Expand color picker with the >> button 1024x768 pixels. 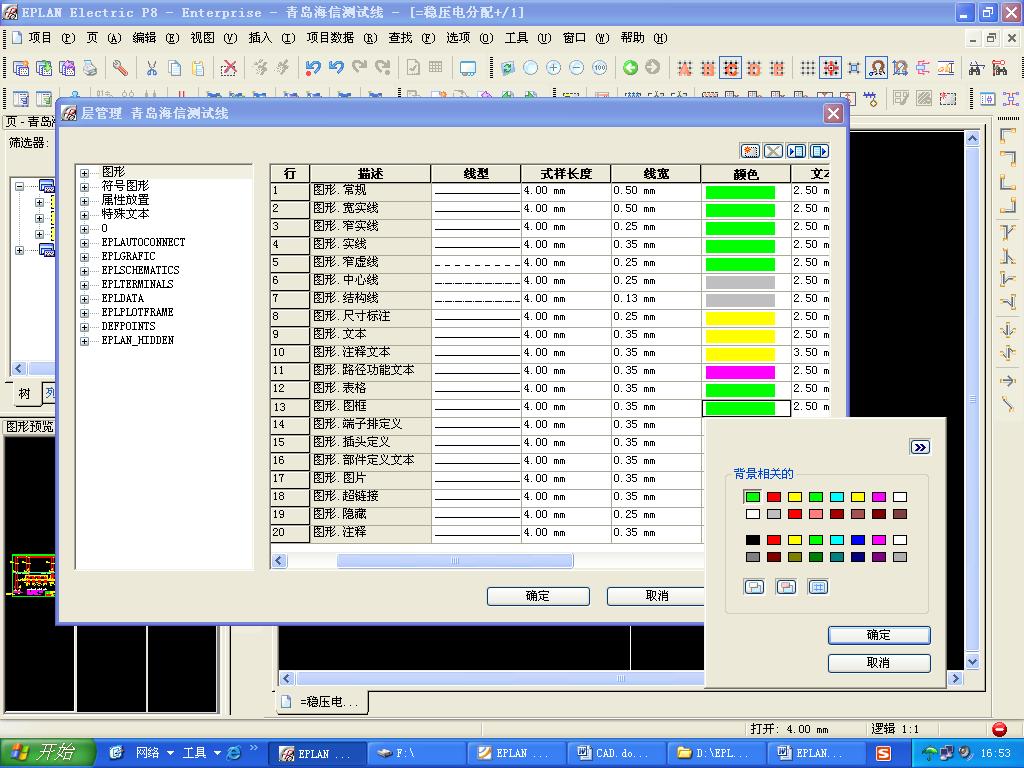pos(920,447)
